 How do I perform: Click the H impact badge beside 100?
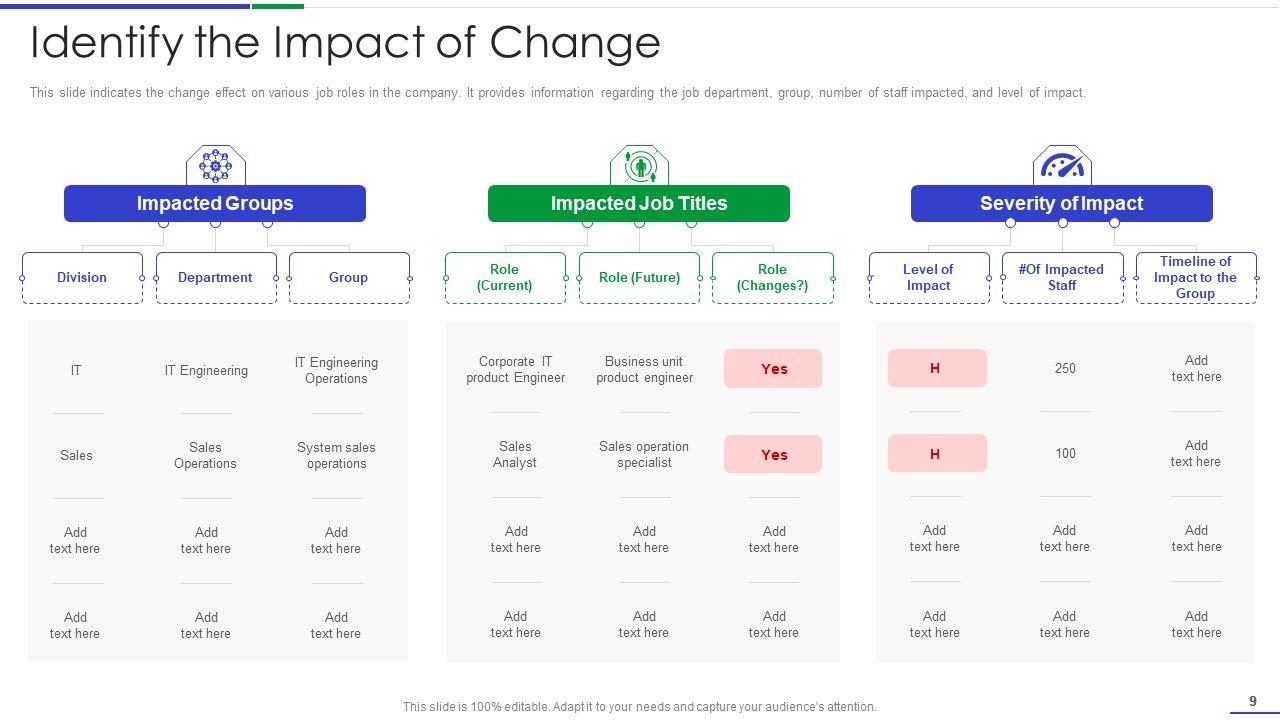tap(936, 454)
